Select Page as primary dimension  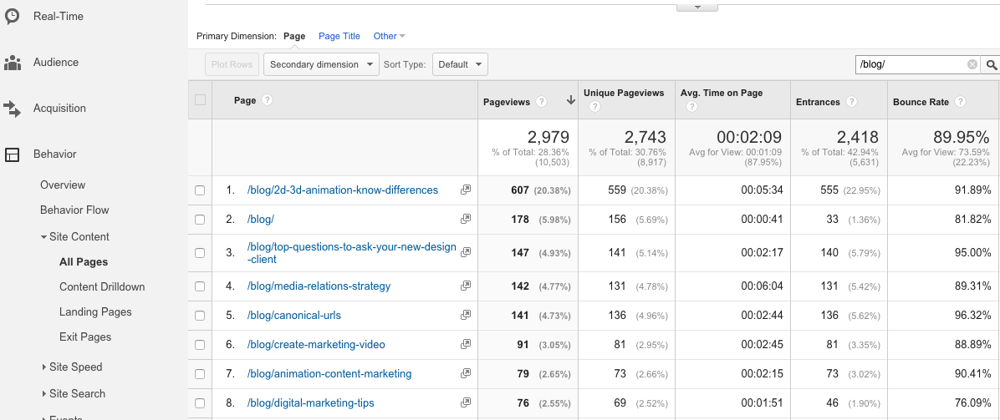coord(294,36)
